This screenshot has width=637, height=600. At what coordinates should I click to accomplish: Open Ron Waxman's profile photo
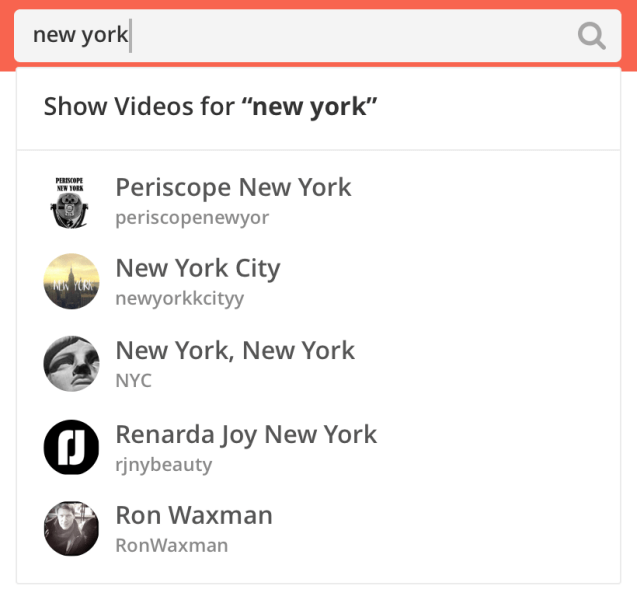click(71, 529)
